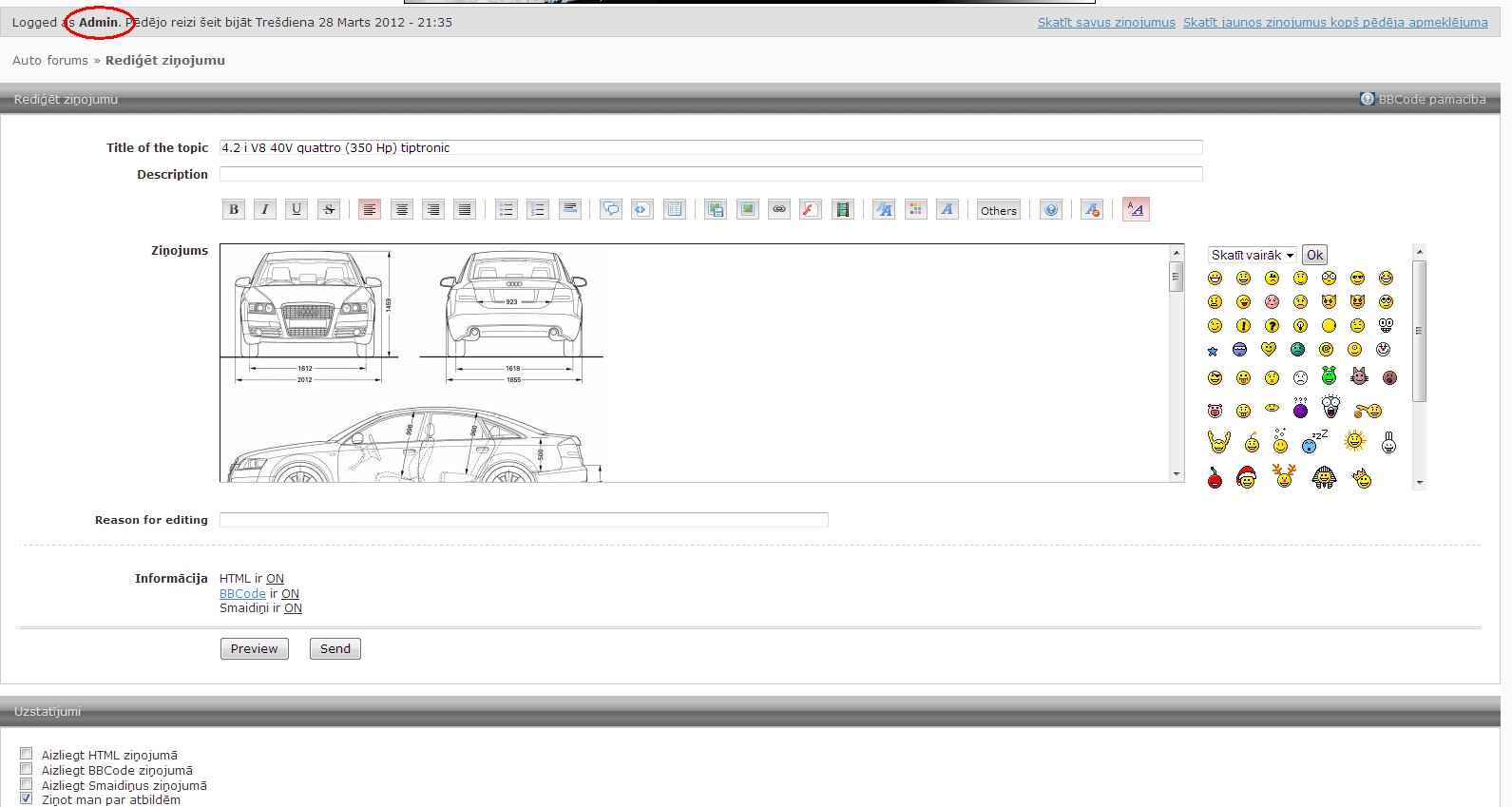Image resolution: width=1512 pixels, height=807 pixels.
Task: Insert the reindeer antlers smiley
Action: pos(1284,476)
